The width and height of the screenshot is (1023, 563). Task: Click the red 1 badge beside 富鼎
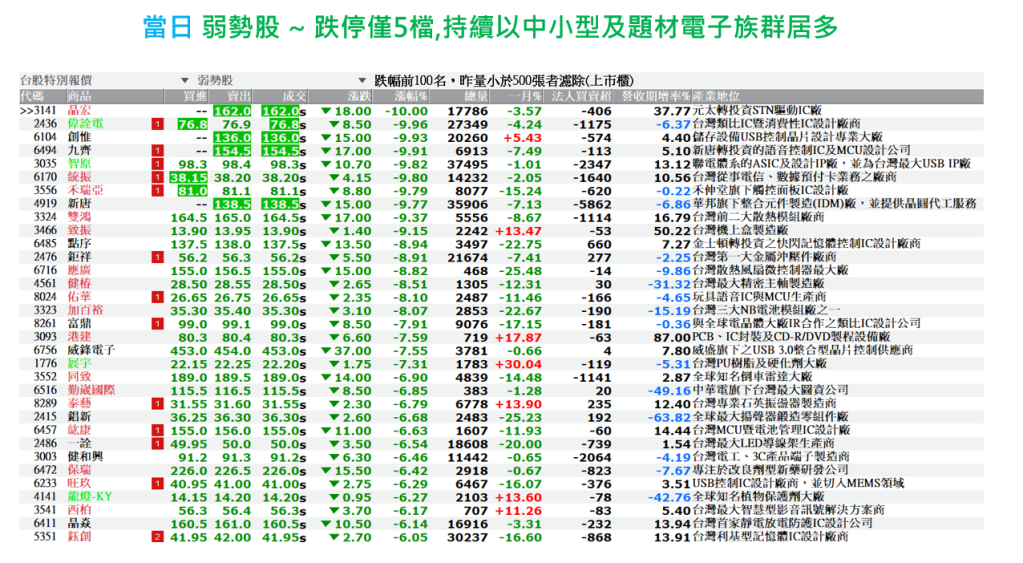156,324
